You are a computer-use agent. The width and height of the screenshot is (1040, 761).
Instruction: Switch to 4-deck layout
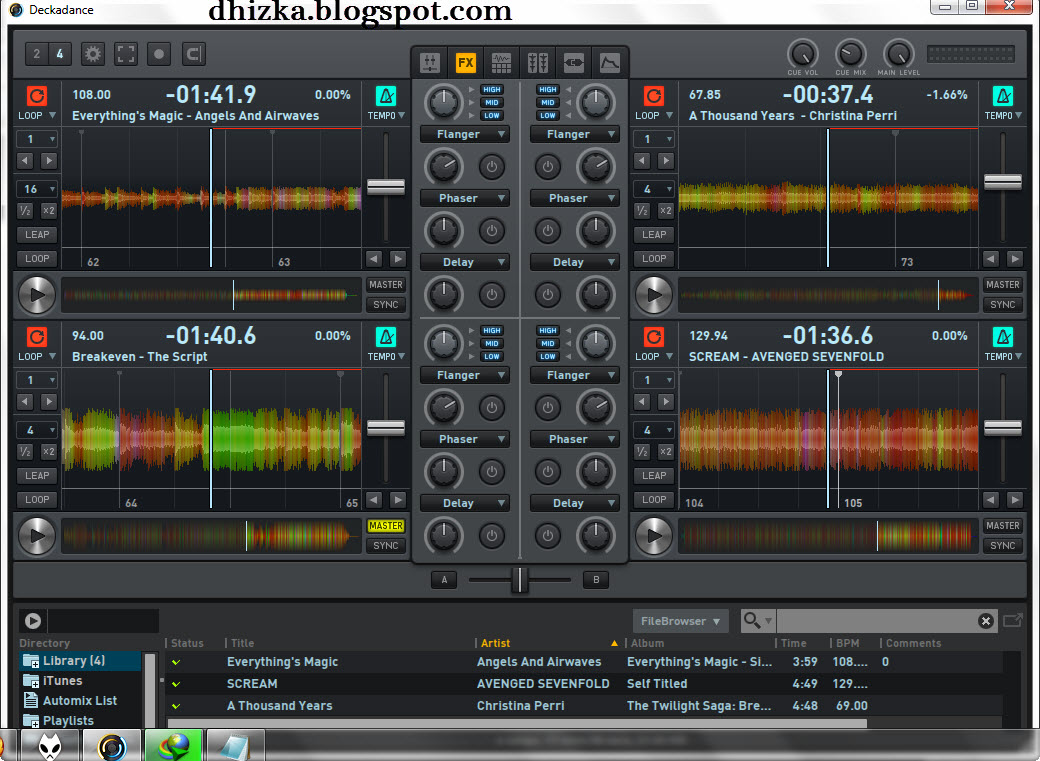click(x=60, y=54)
